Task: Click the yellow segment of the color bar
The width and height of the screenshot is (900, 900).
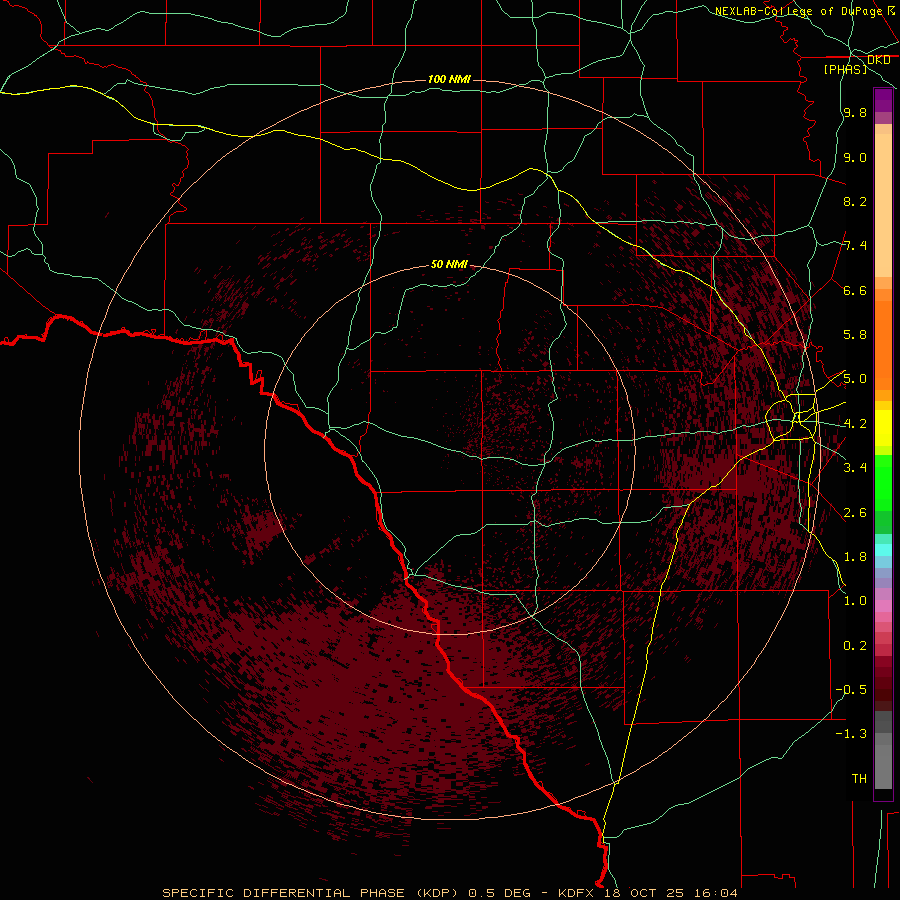Action: point(883,428)
